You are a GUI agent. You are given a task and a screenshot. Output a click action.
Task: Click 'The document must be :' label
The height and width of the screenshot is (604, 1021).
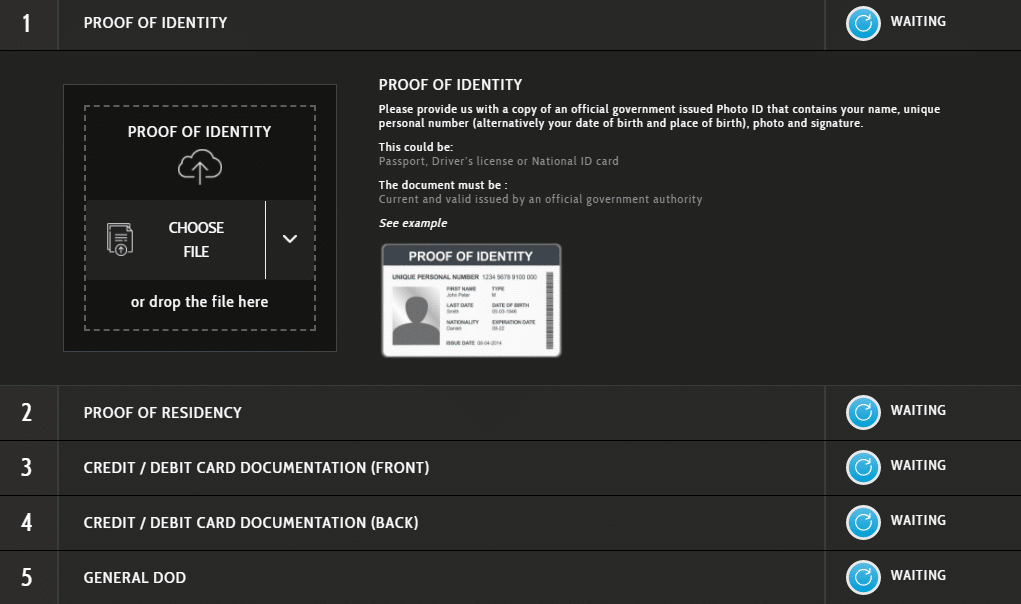(443, 185)
